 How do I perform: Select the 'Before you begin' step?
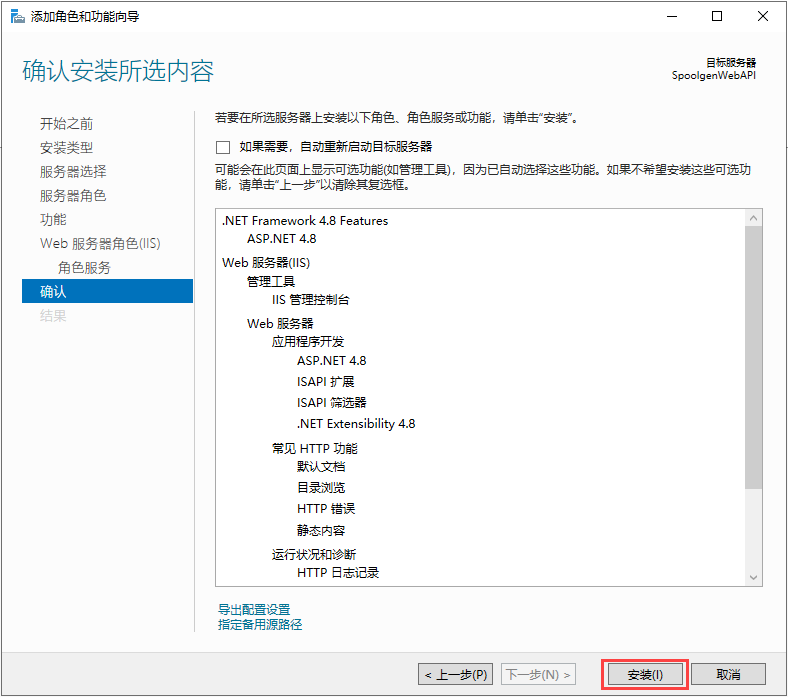[66, 124]
